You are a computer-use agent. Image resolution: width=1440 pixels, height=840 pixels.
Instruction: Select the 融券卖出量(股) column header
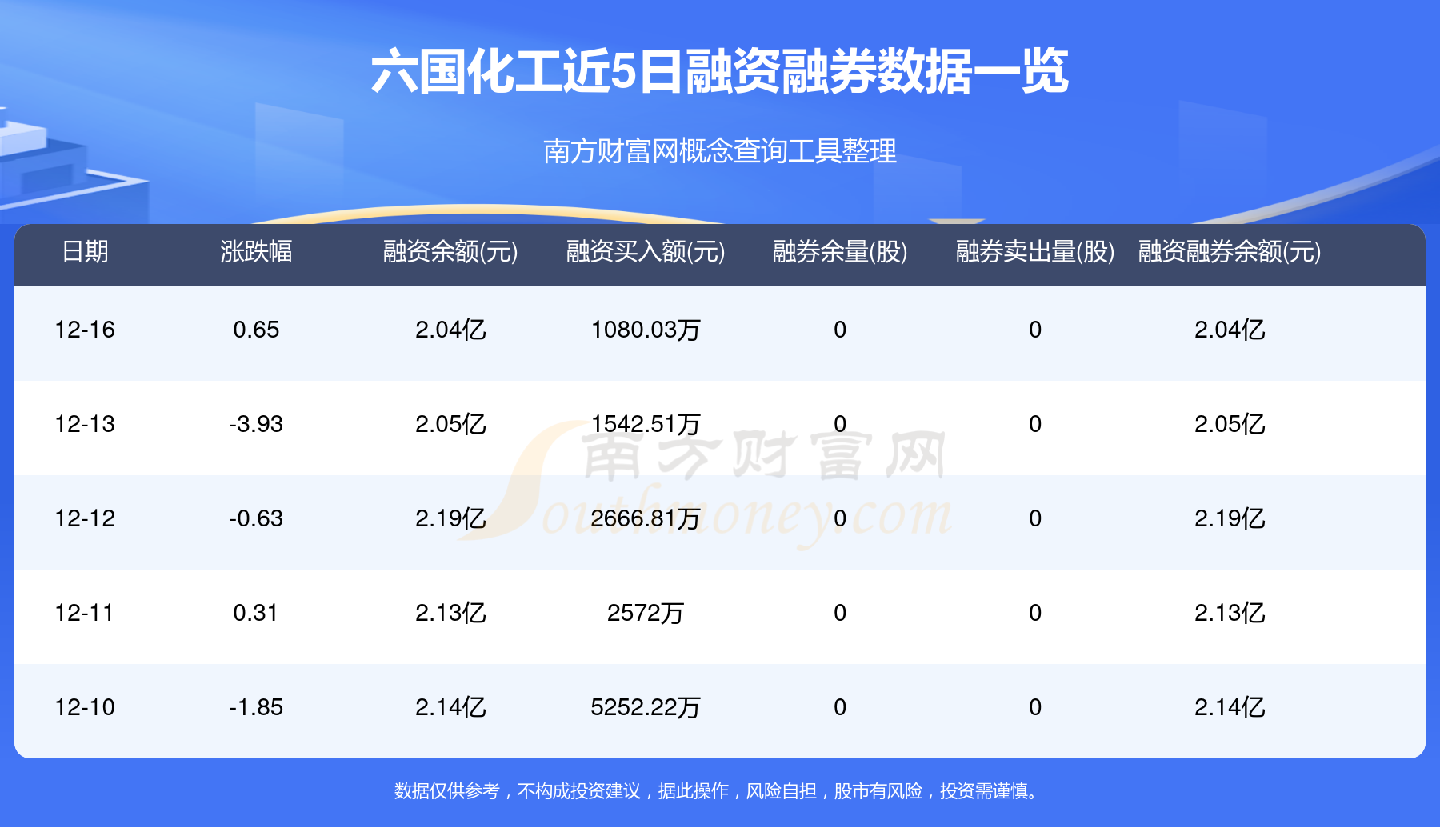click(x=1035, y=252)
